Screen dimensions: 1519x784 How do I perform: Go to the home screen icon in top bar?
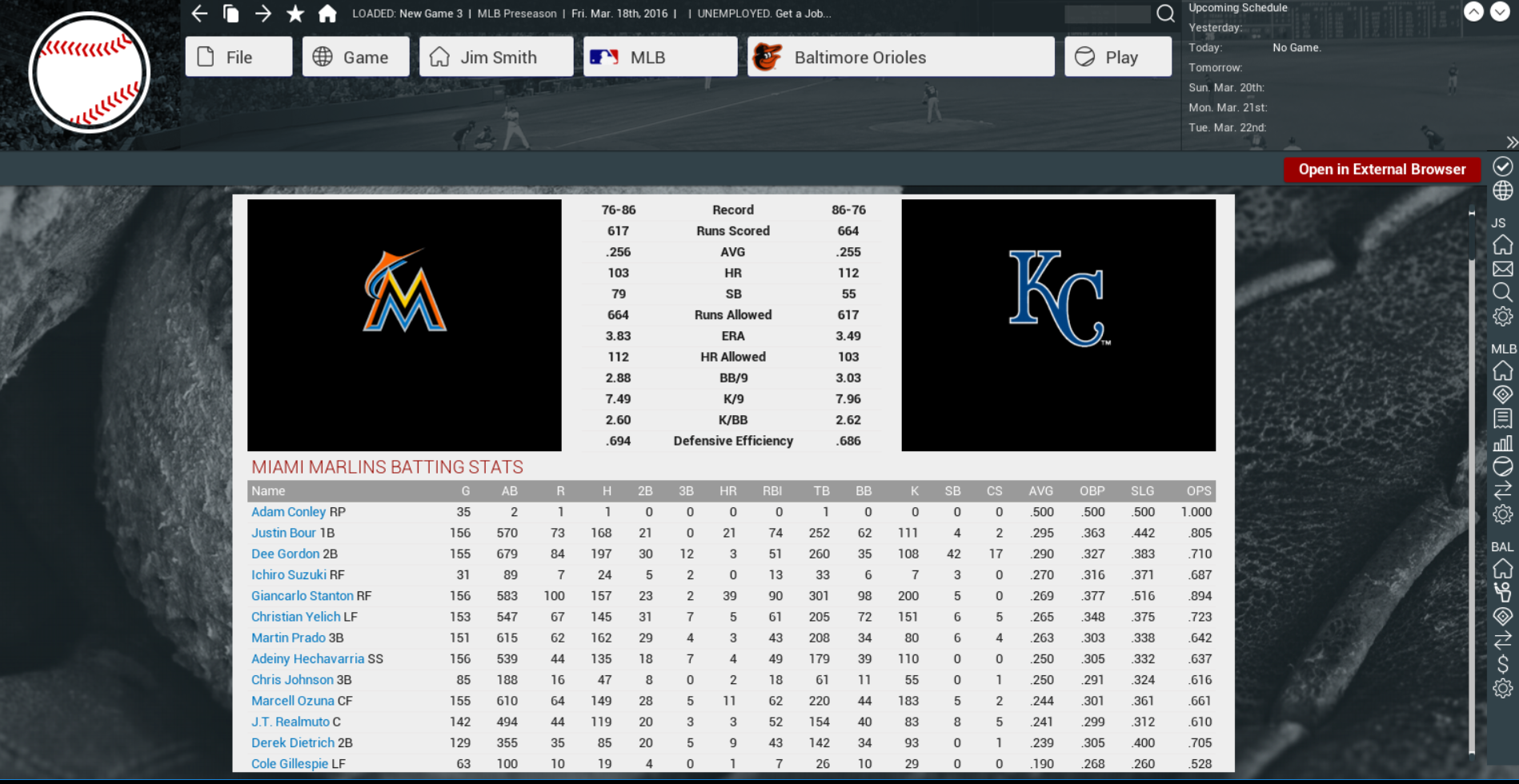click(x=327, y=13)
